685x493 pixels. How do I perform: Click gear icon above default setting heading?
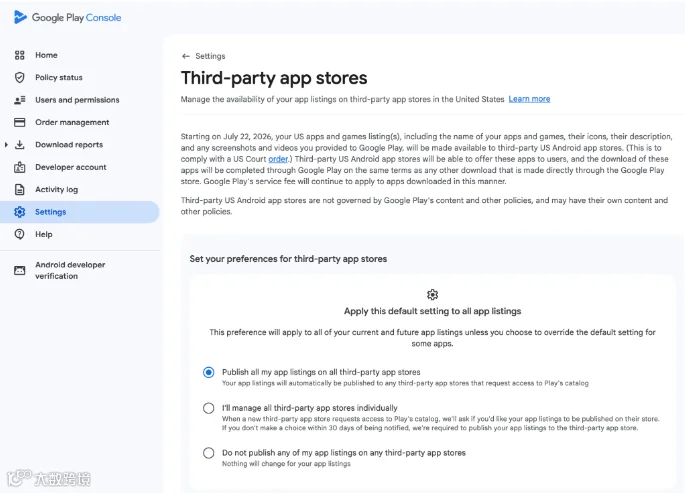pos(432,295)
